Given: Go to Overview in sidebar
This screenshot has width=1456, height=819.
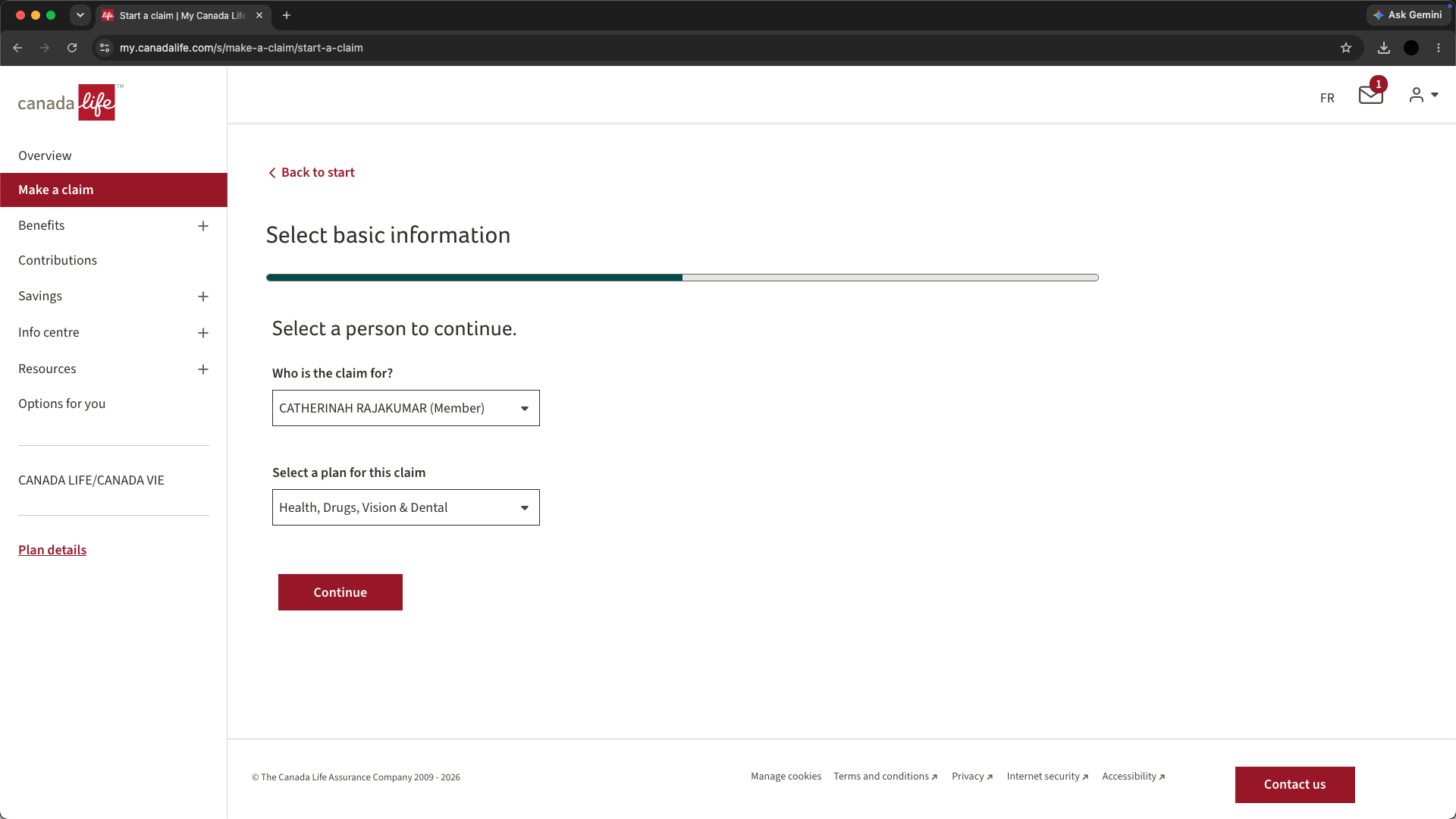Looking at the screenshot, I should tap(45, 155).
